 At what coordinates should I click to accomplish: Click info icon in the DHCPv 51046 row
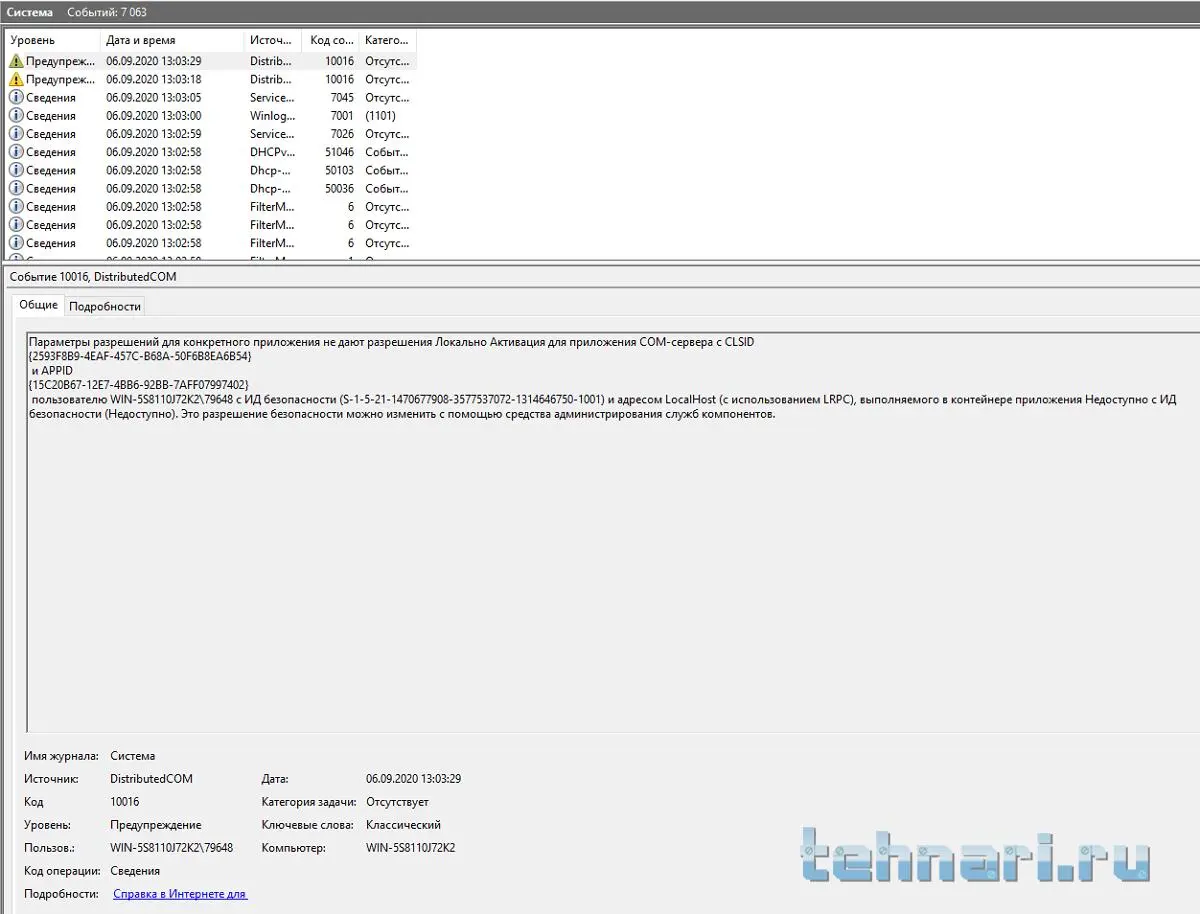pos(15,152)
